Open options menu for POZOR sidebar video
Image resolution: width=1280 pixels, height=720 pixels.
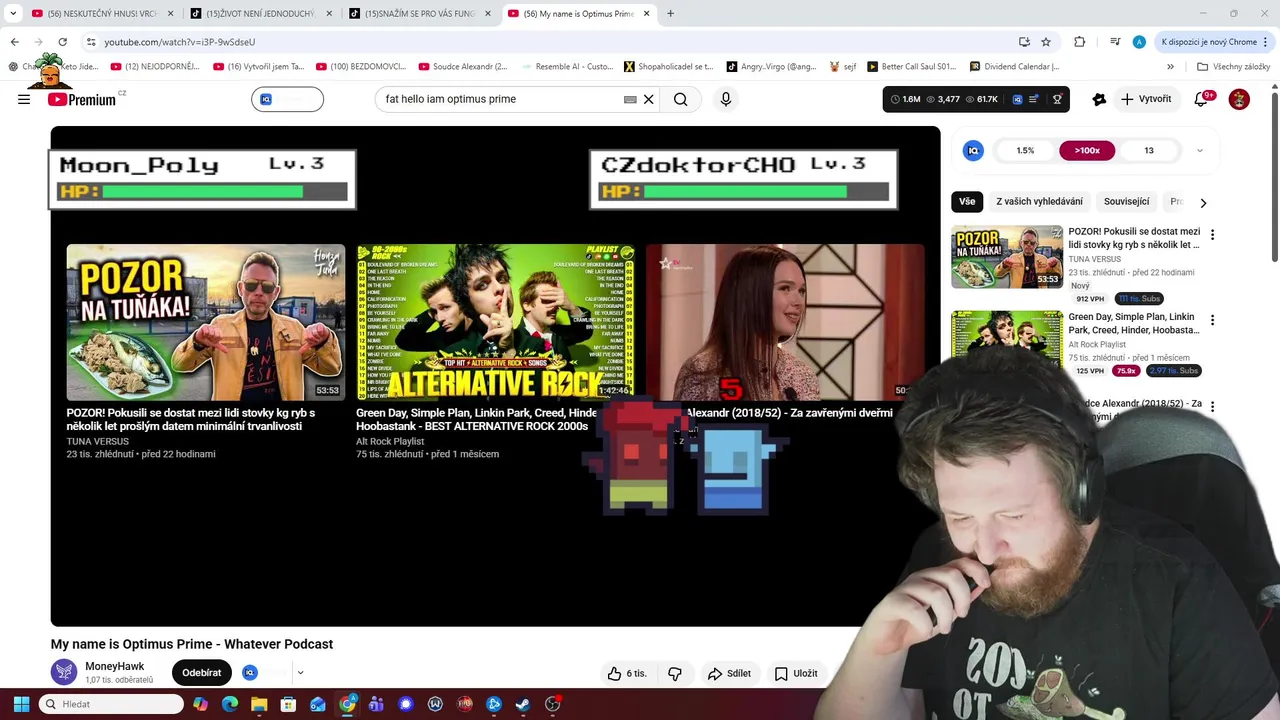(x=1212, y=235)
